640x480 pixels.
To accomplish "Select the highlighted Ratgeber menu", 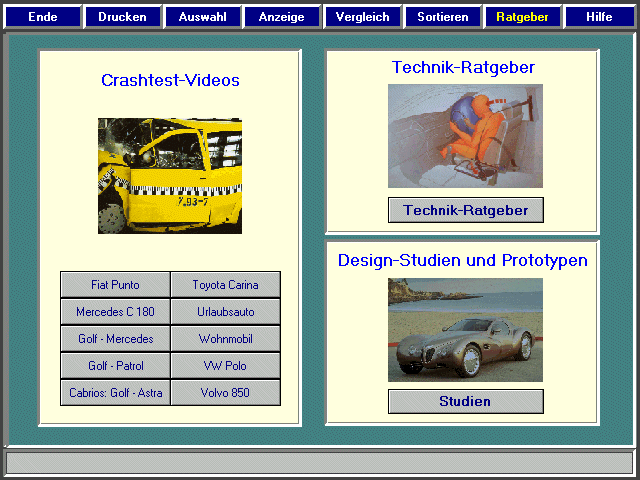I will 522,17.
